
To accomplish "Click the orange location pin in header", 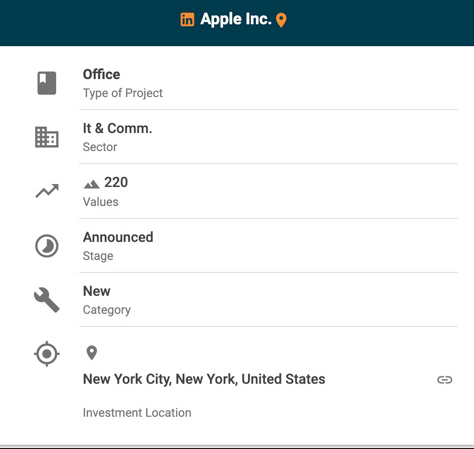I will [281, 20].
